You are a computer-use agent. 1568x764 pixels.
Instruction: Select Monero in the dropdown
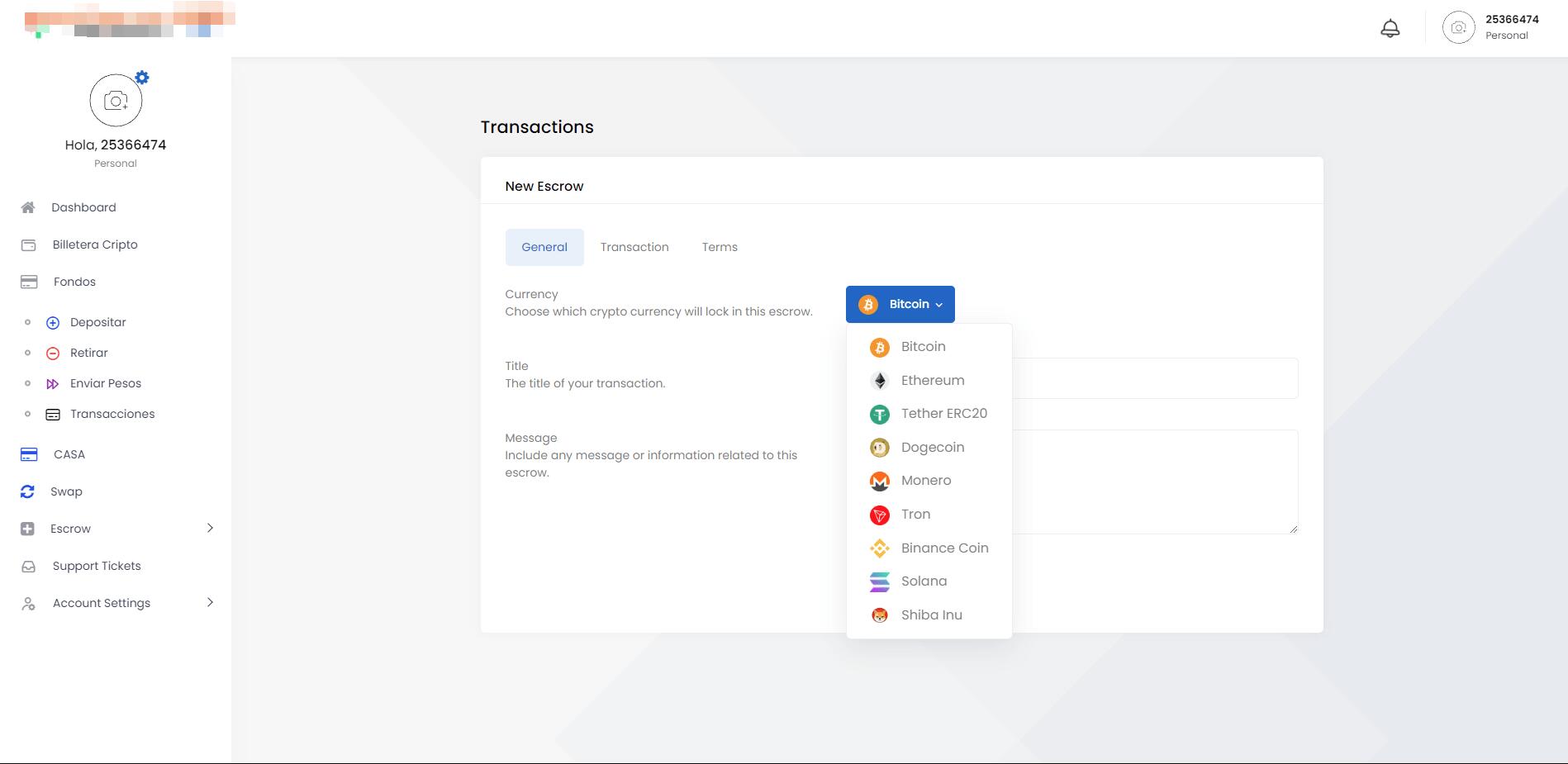click(x=925, y=481)
